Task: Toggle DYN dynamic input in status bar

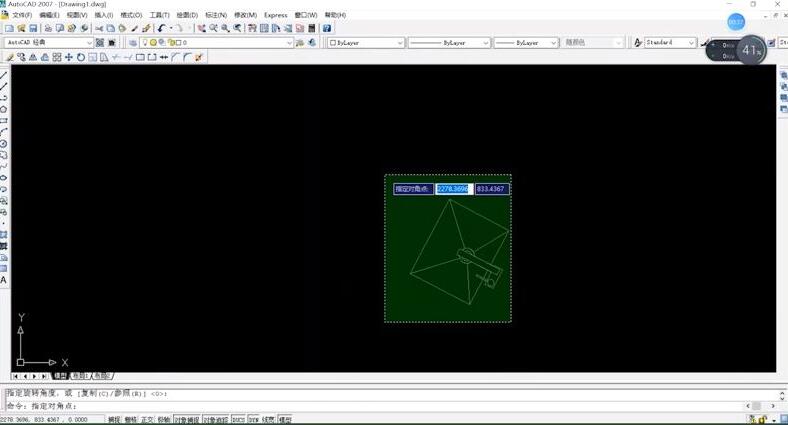Action: 253,419
